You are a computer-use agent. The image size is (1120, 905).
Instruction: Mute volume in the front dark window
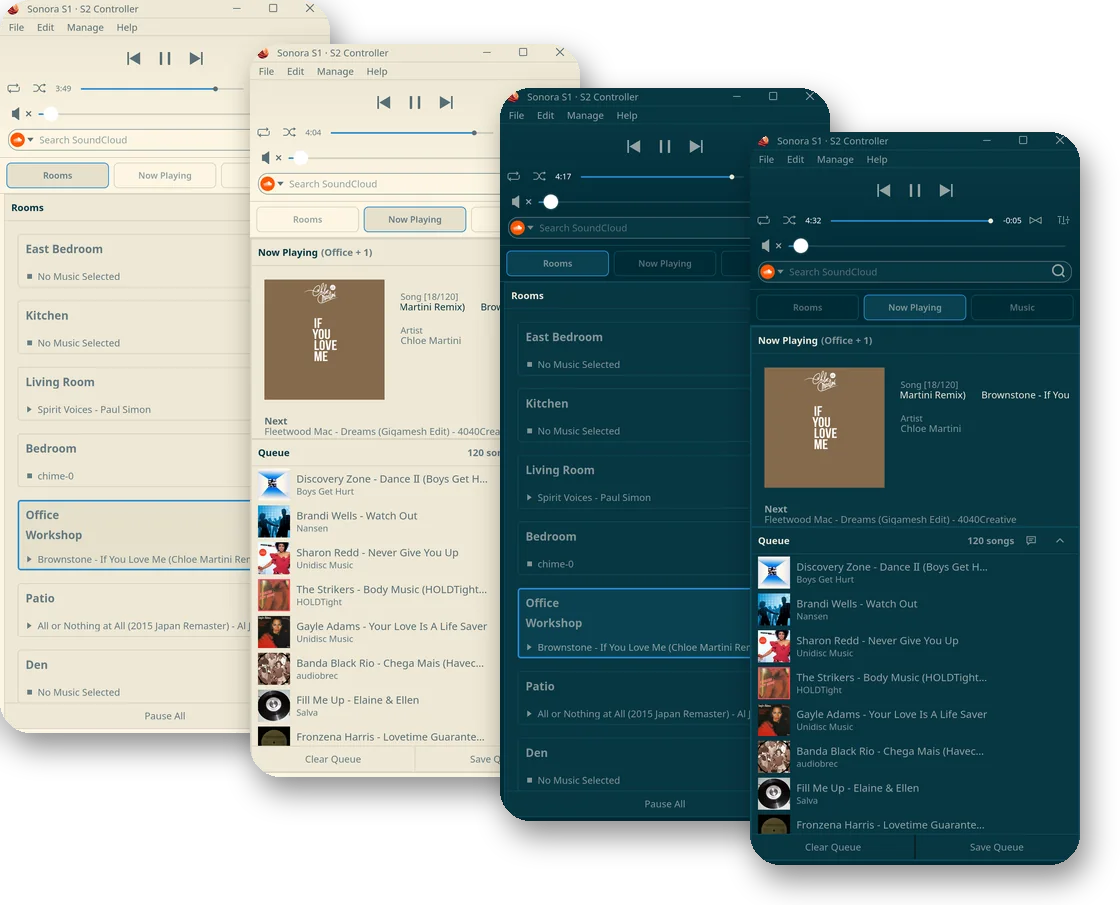tap(766, 246)
